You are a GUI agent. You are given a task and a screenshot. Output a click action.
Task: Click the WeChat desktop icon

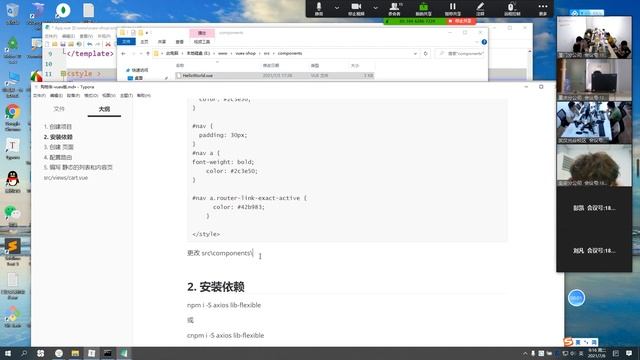(x=13, y=216)
